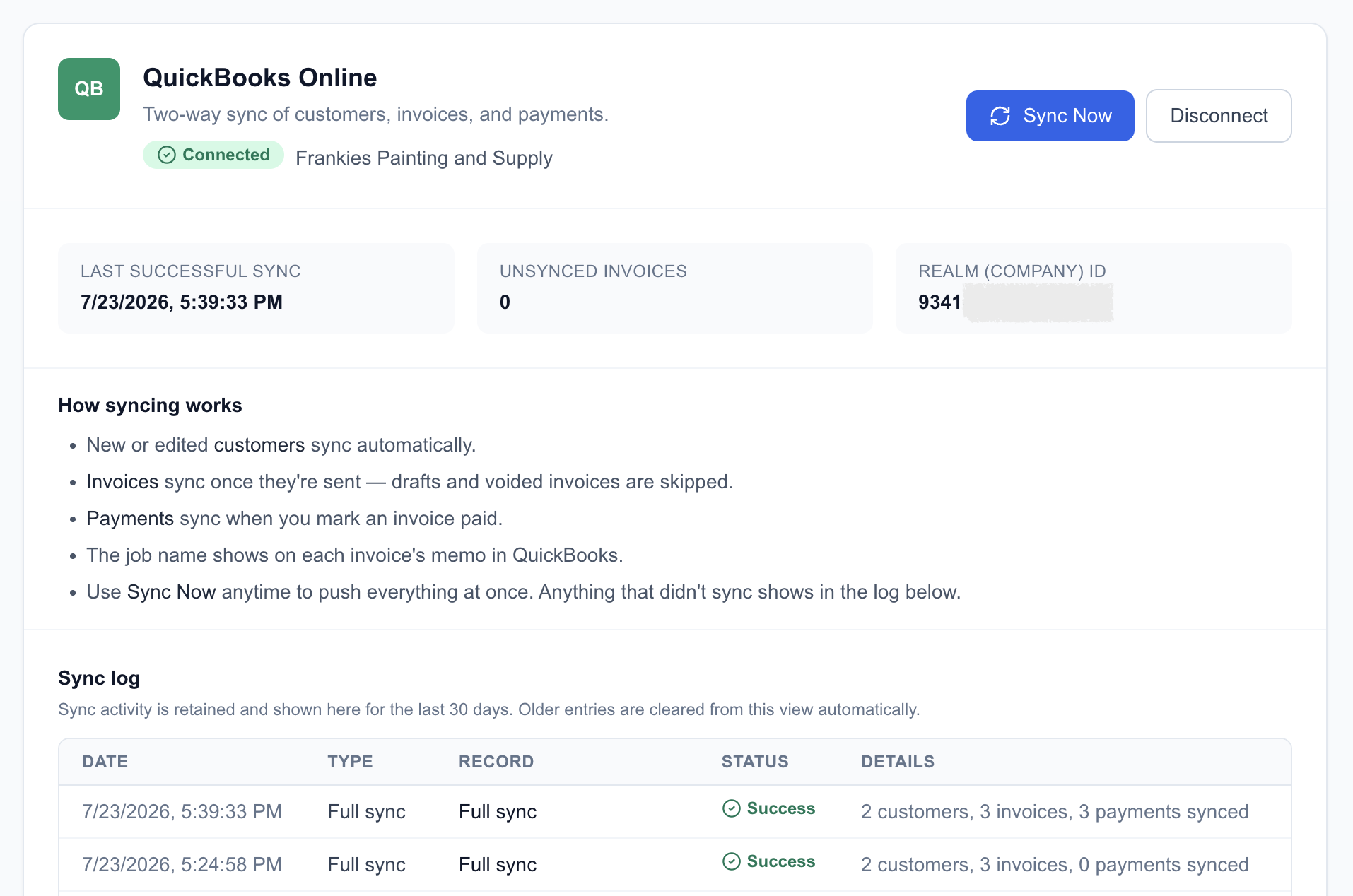The height and width of the screenshot is (896, 1353).
Task: Start a sync with the Sync Now button
Action: 1050,116
